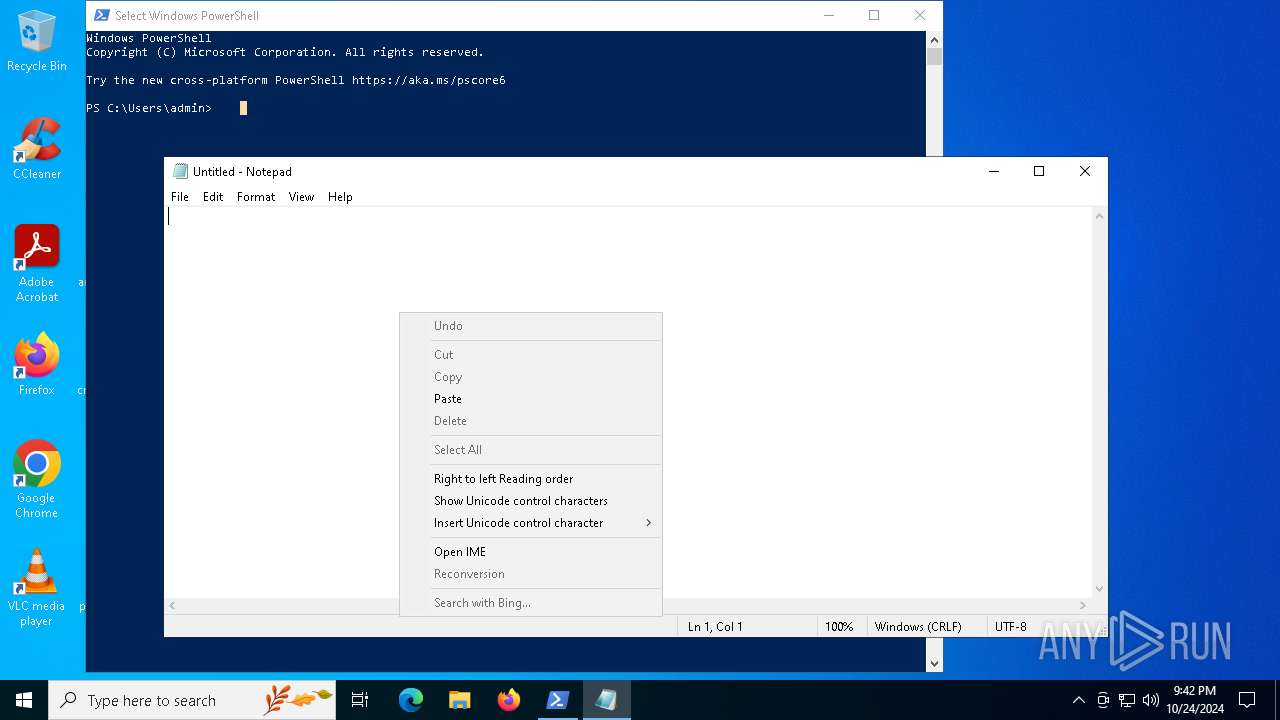Click the UTF-8 encoding status entry
Screen dimensions: 1280x720
pyautogui.click(x=1010, y=627)
